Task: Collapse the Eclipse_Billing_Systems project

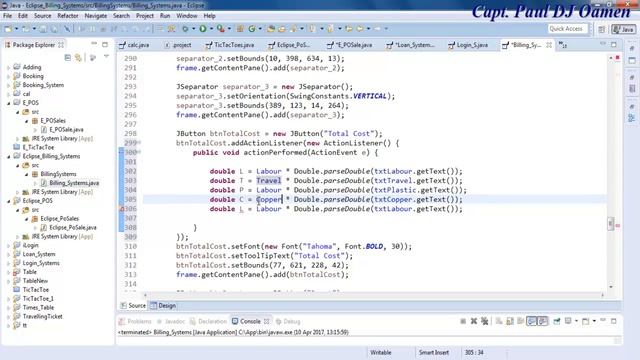Action: tap(9, 157)
